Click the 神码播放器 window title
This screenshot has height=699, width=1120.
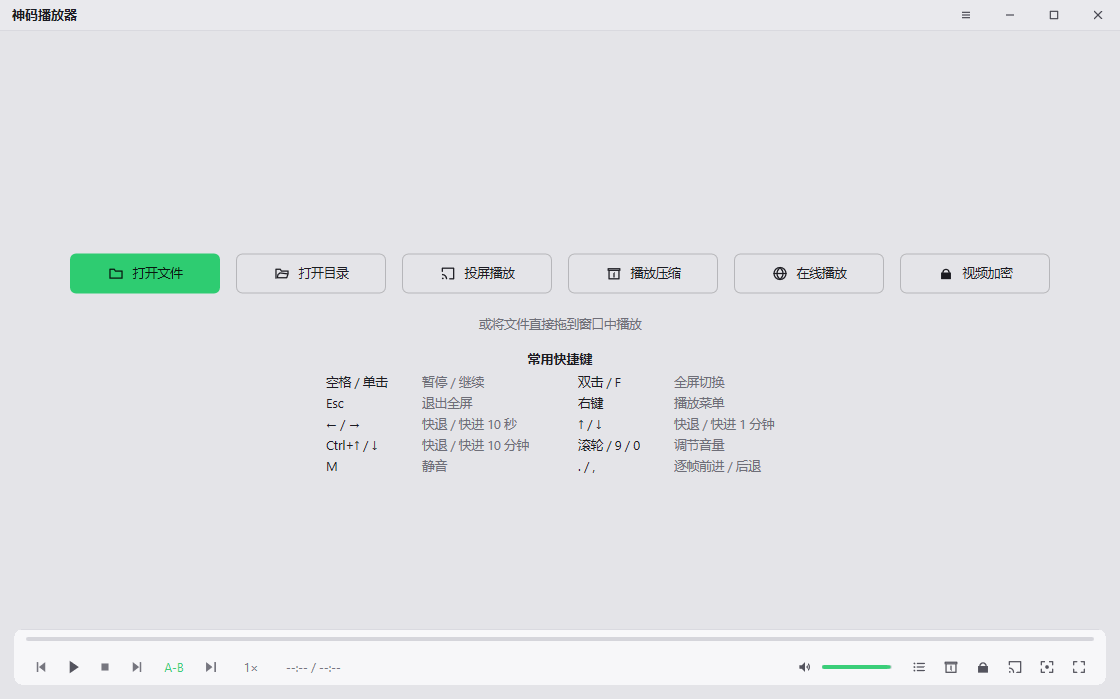tap(44, 15)
